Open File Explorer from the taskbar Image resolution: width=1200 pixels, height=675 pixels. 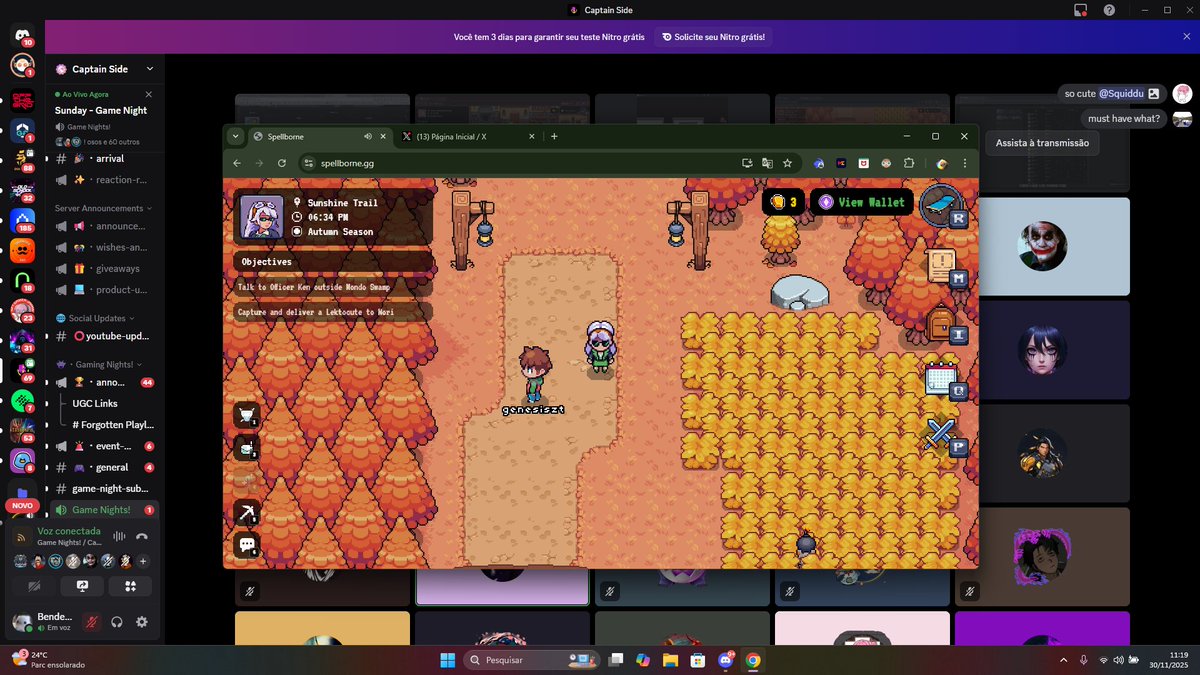click(x=669, y=660)
